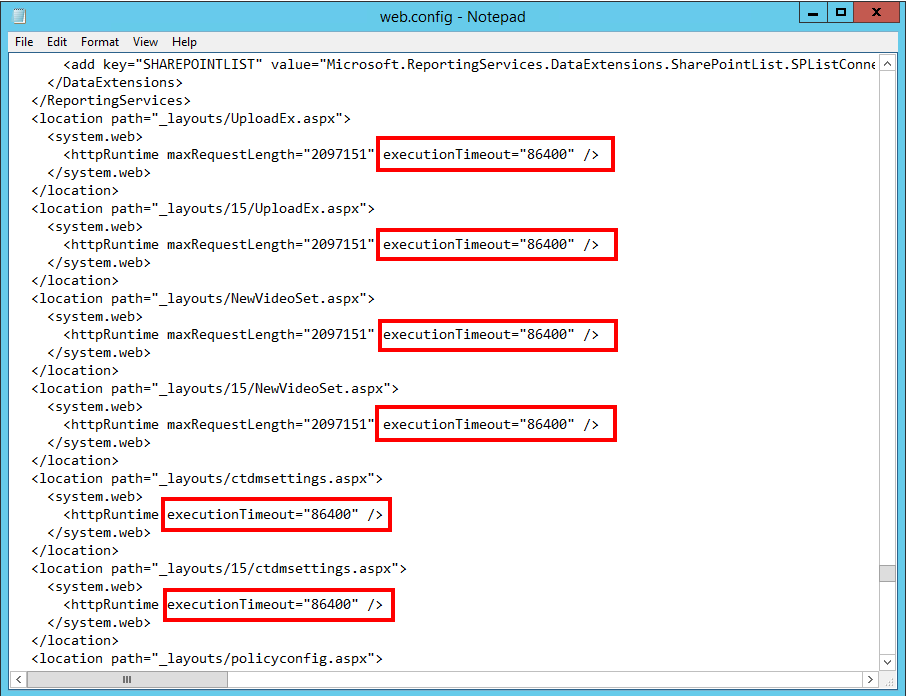Click the vertical scrollbar up arrow
The width and height of the screenshot is (906, 696).
pyautogui.click(x=888, y=64)
